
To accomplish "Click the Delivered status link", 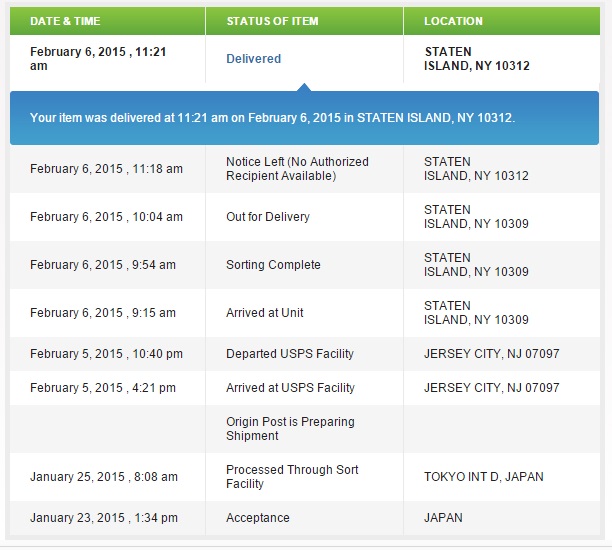I will (253, 59).
